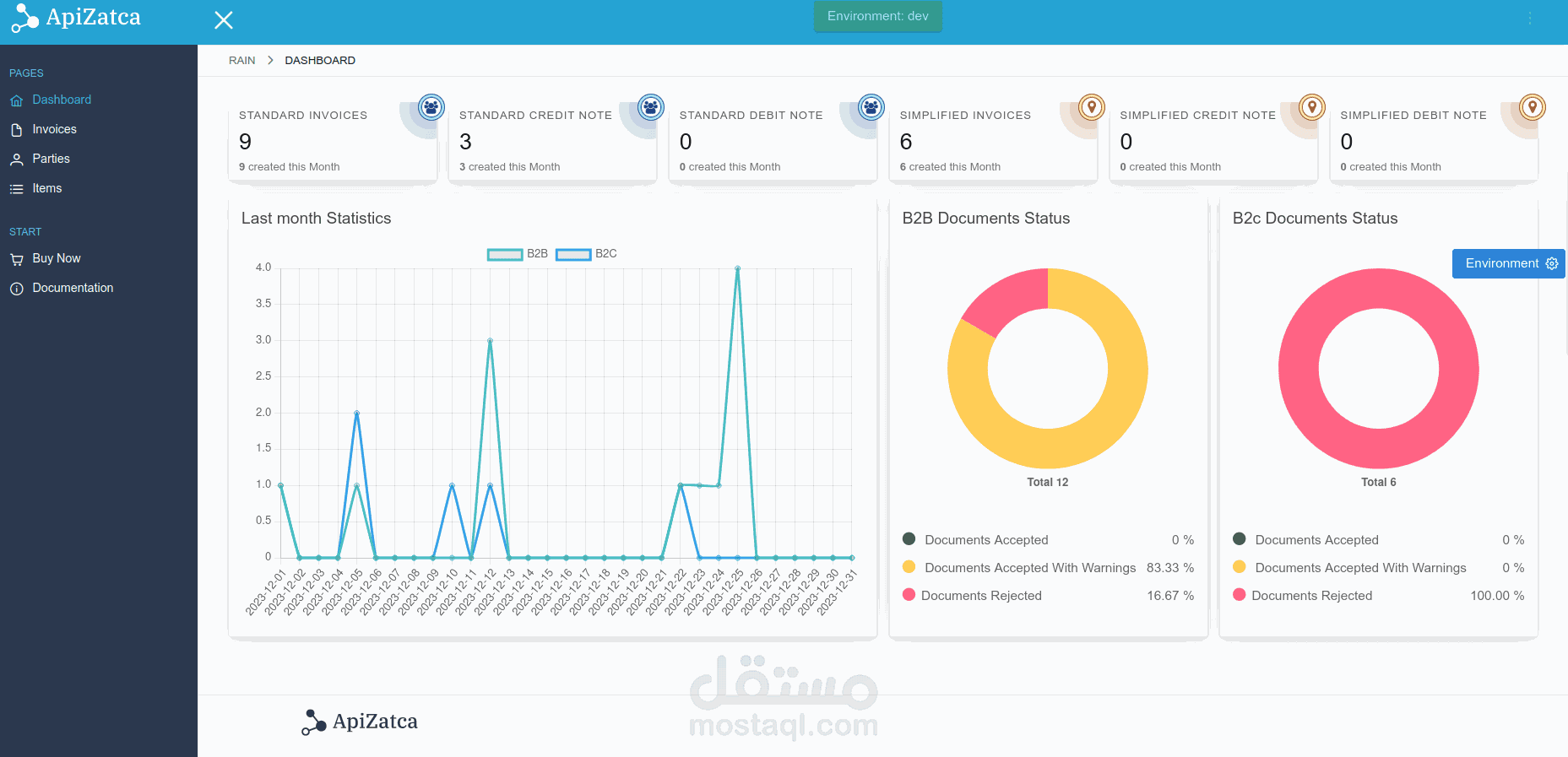Open the Invoices page from sidebar
The height and width of the screenshot is (757, 1568).
(54, 129)
